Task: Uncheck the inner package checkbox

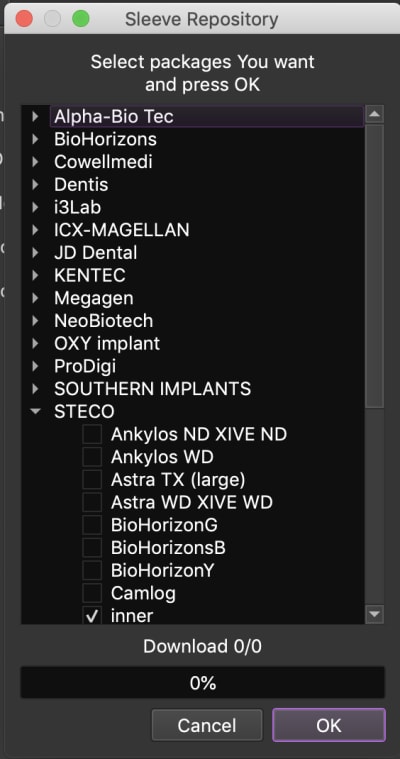Action: (92, 616)
